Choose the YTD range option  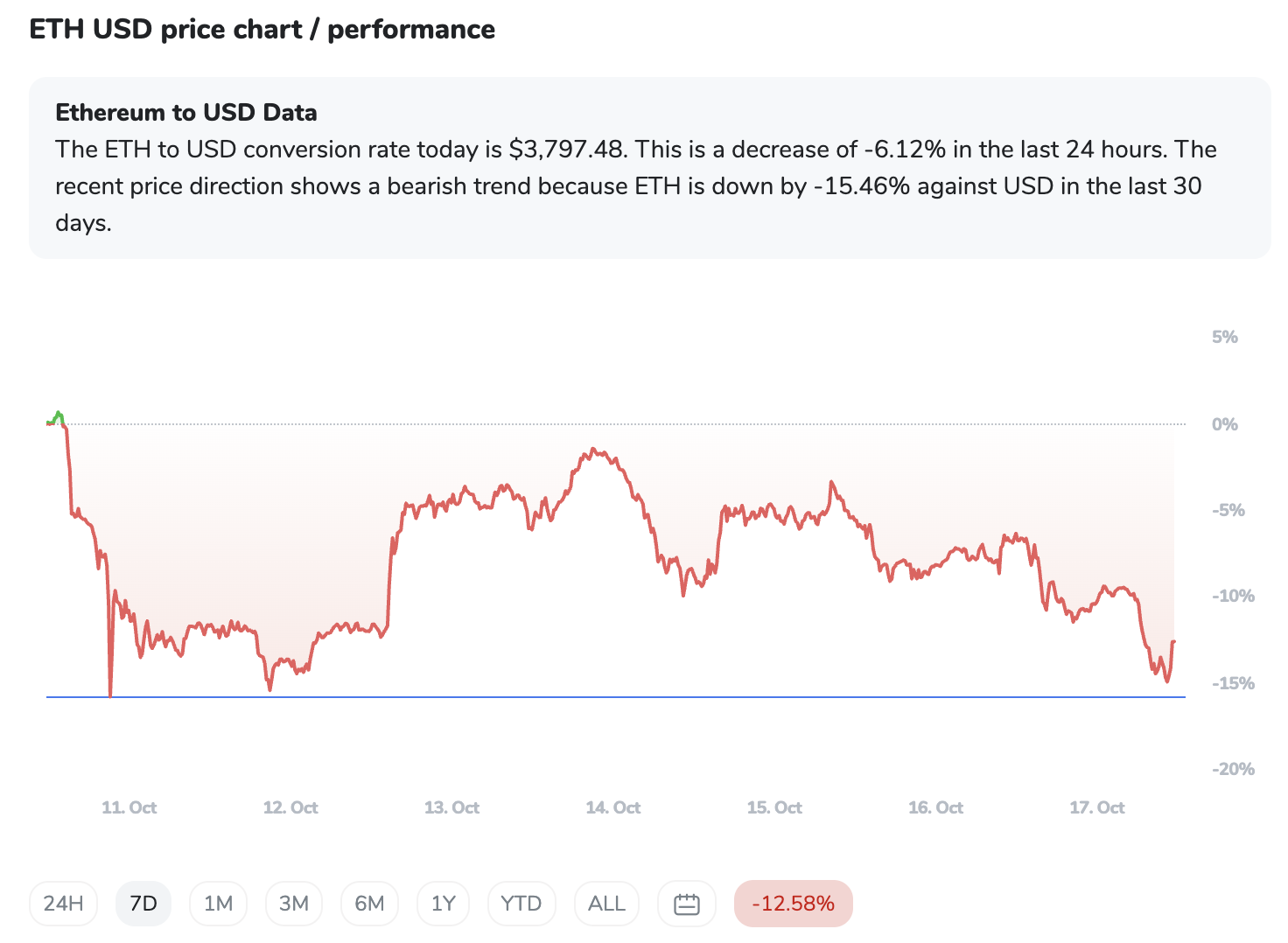click(521, 904)
